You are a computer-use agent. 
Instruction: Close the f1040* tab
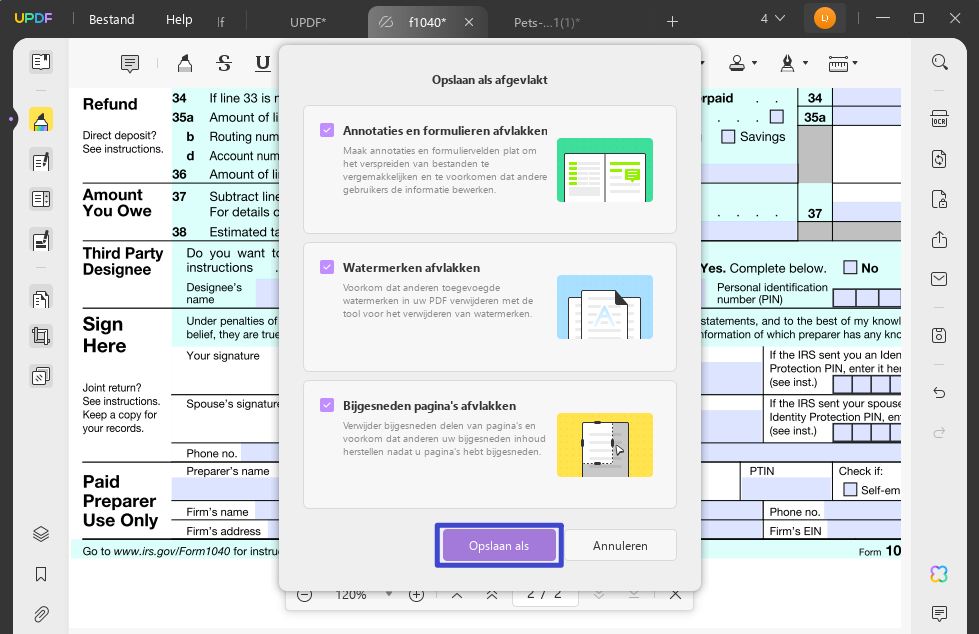click(x=469, y=22)
